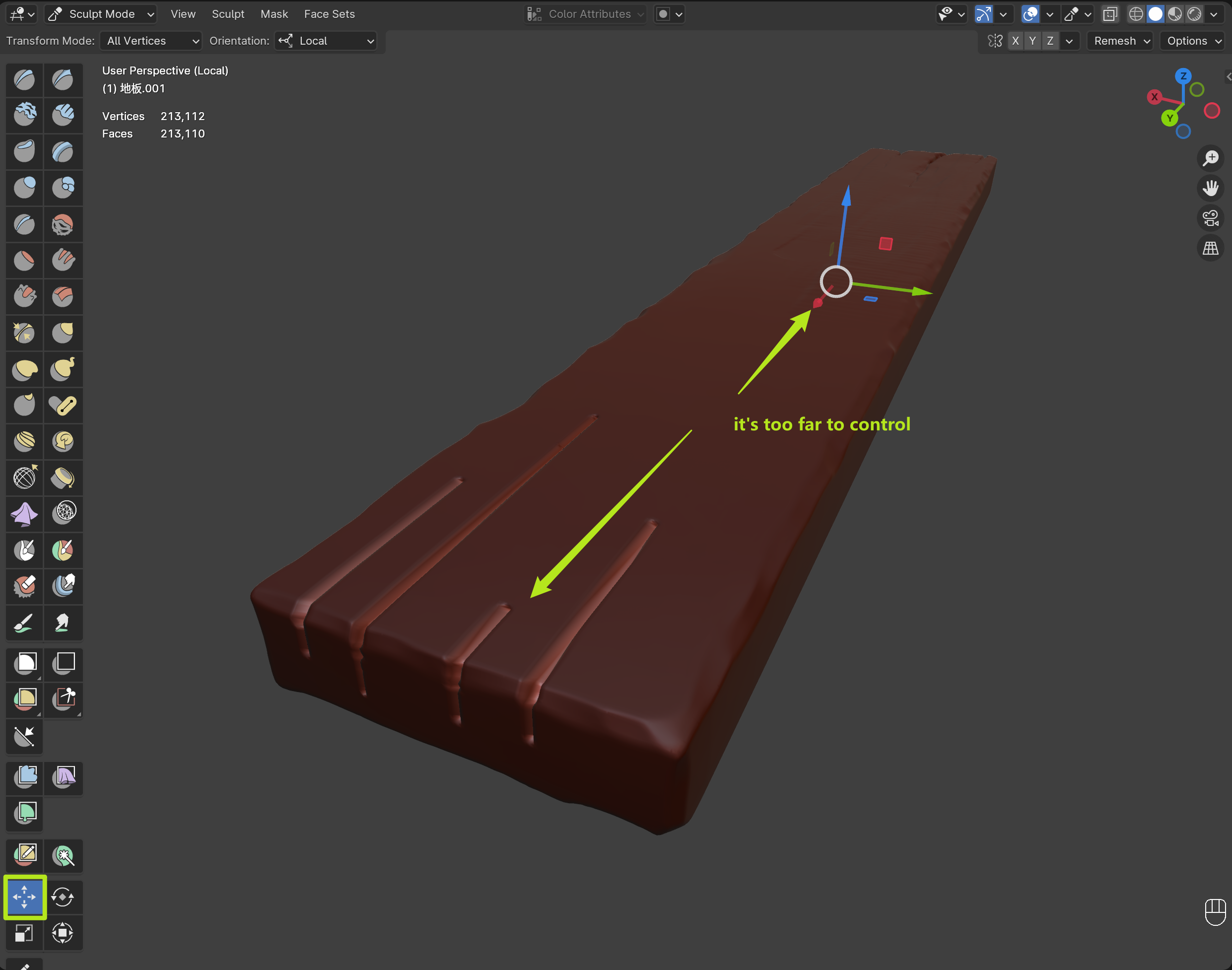Click the red X axis gizmo ball

(1154, 97)
